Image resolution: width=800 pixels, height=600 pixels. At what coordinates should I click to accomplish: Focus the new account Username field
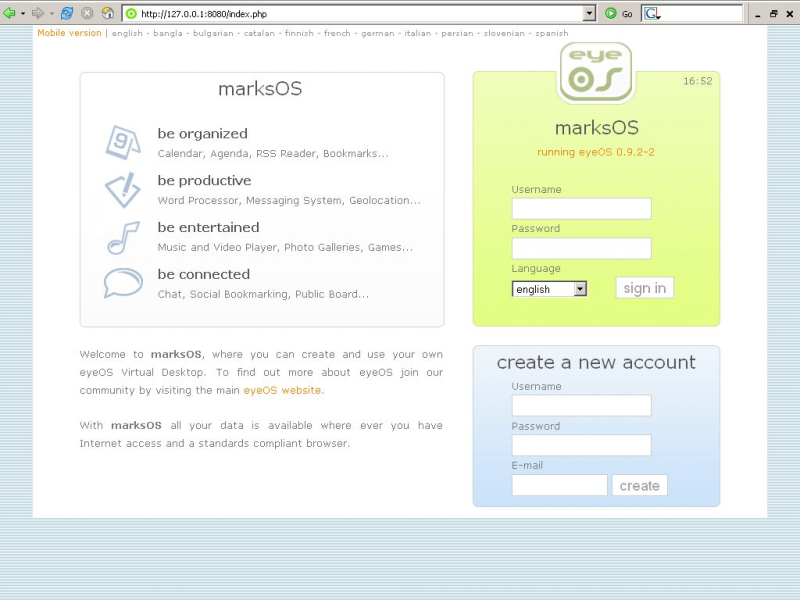[x=581, y=406]
